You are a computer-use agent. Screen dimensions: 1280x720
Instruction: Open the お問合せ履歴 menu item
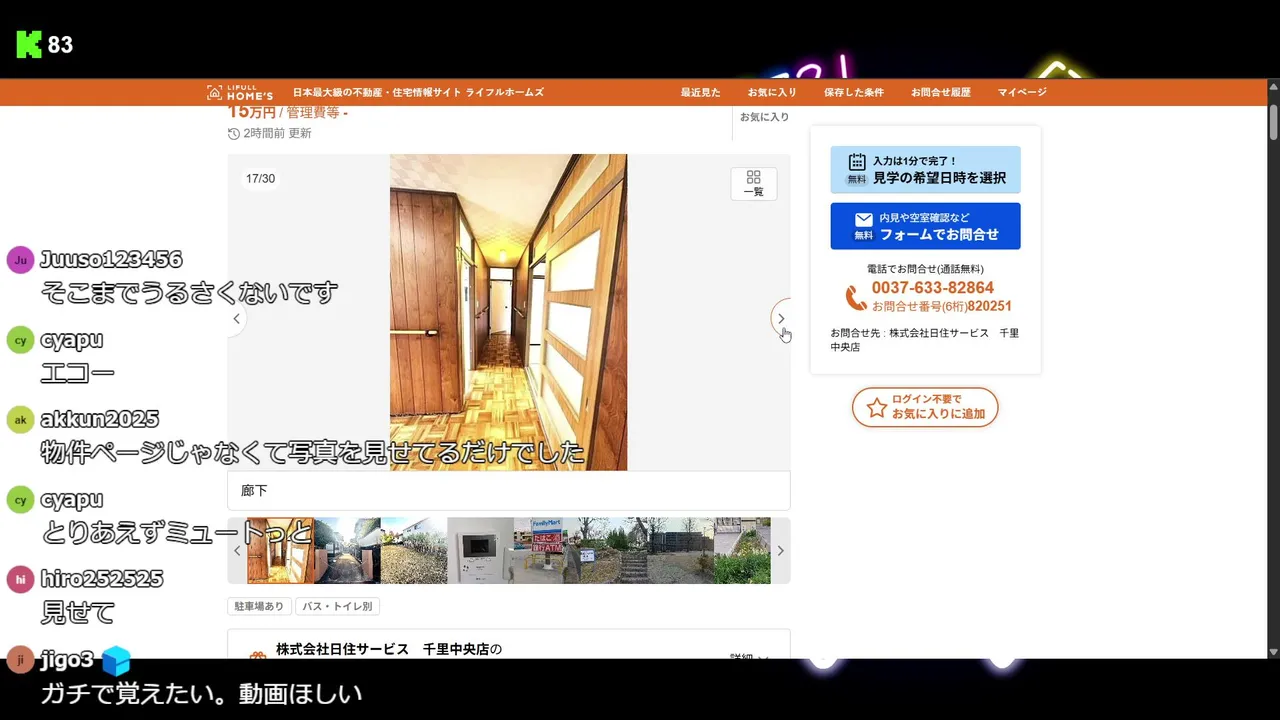click(x=940, y=92)
